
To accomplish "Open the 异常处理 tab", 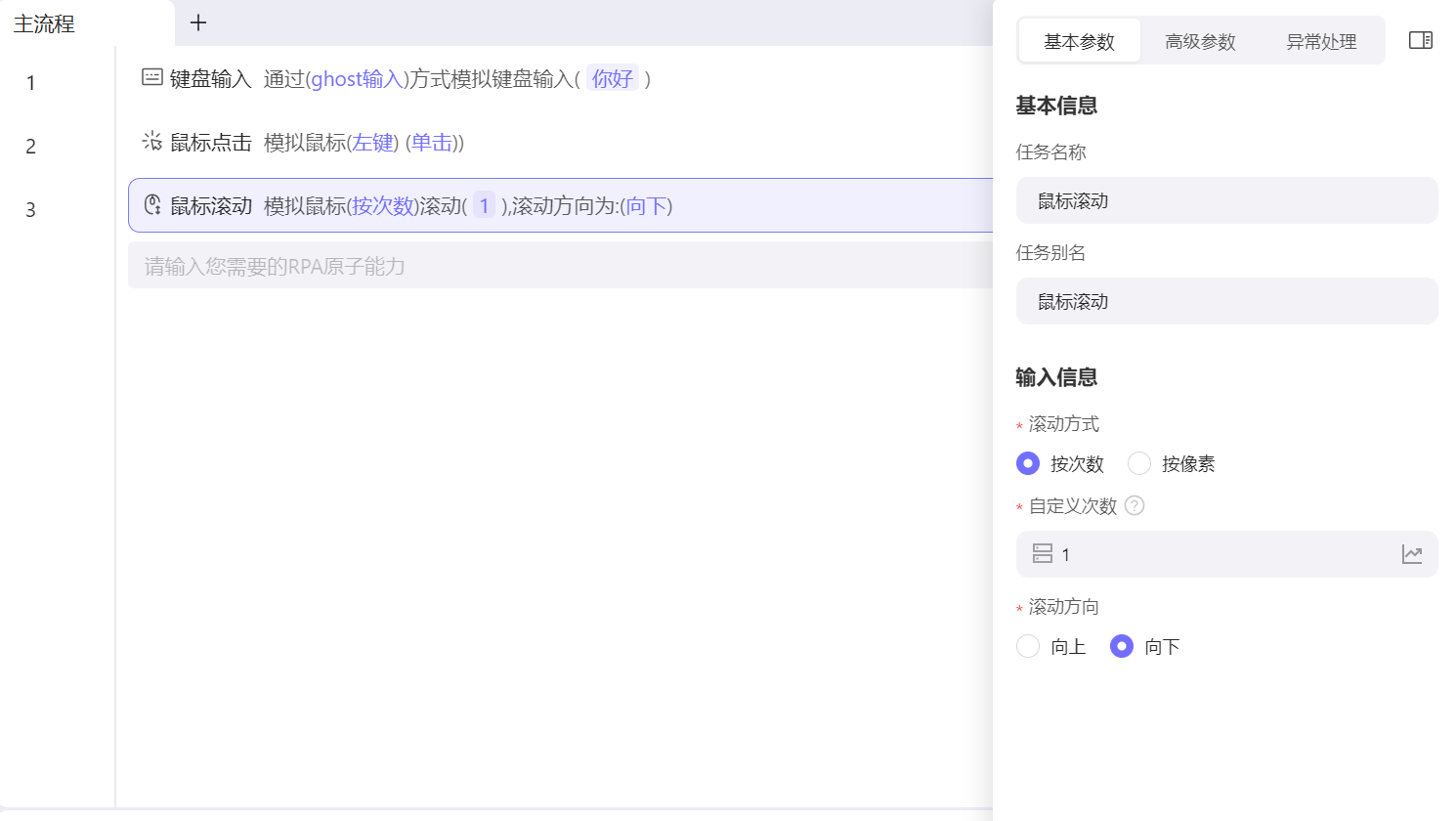I will 1321,41.
